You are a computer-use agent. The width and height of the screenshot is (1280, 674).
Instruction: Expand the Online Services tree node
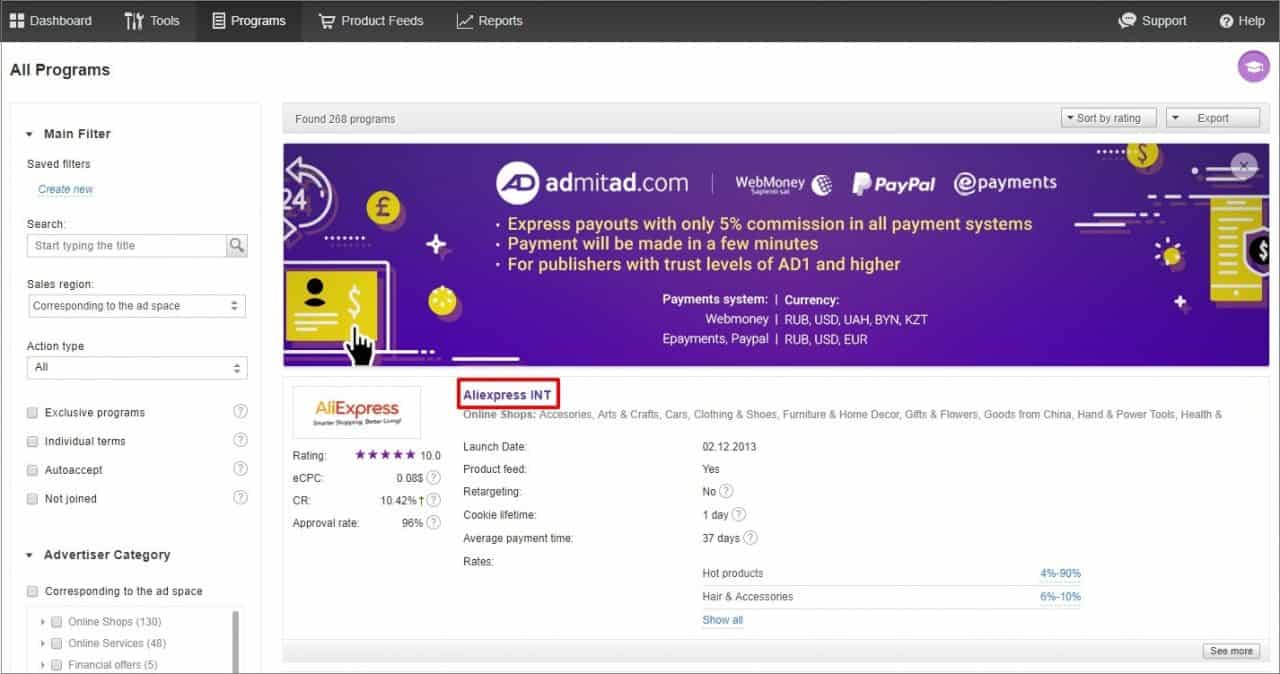[43, 643]
